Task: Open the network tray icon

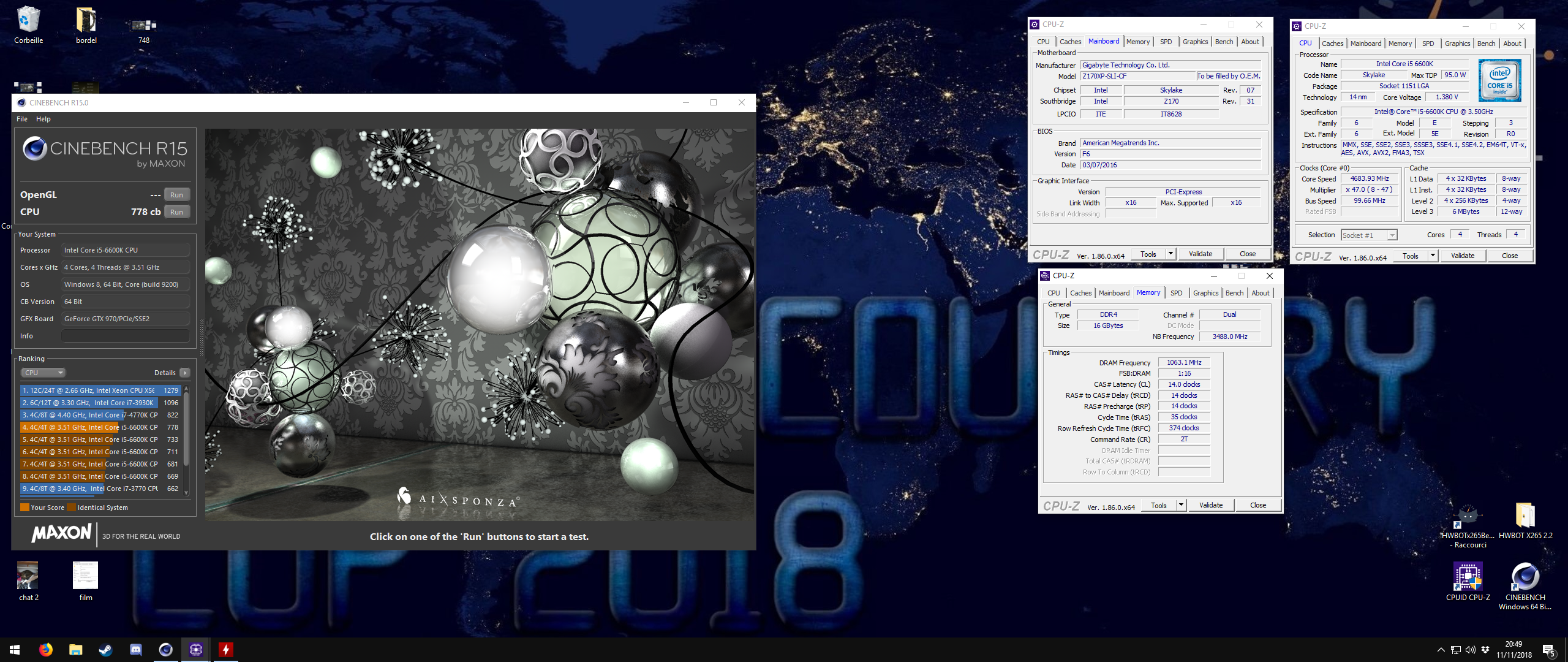Action: pyautogui.click(x=1455, y=650)
